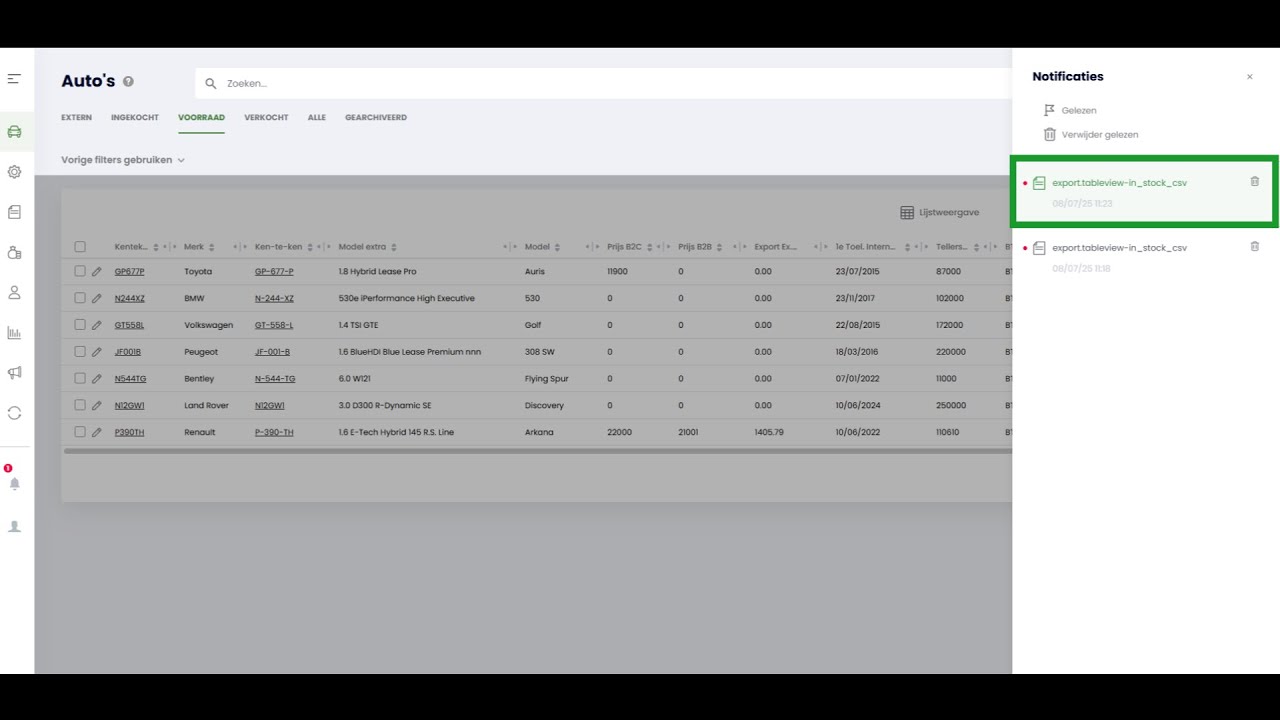Mark notifications as Gelezen
The image size is (1280, 720).
coord(1070,110)
